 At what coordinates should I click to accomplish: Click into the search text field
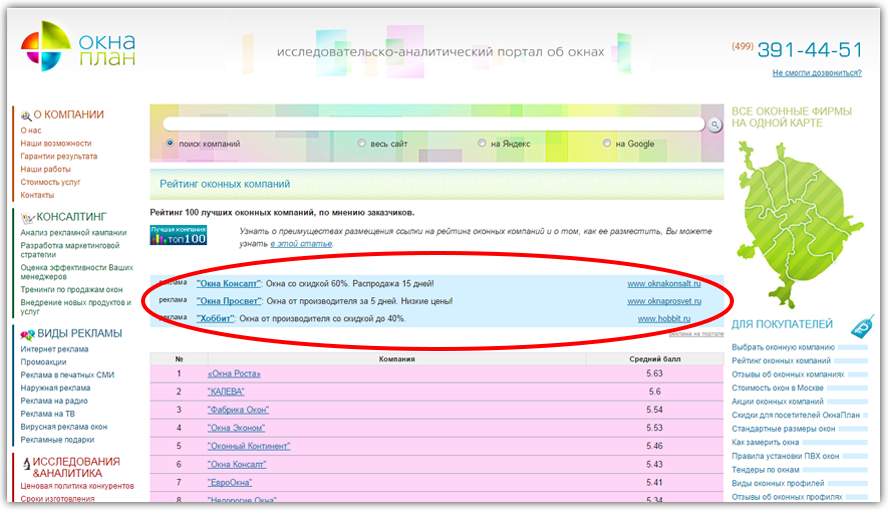click(435, 124)
